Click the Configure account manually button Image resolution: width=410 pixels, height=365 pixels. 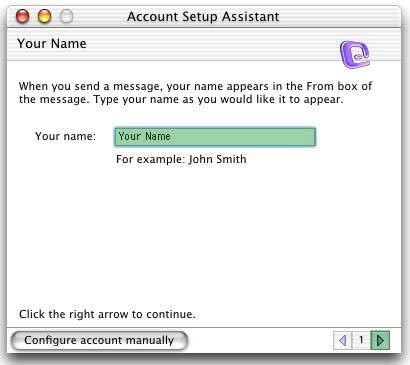99,341
